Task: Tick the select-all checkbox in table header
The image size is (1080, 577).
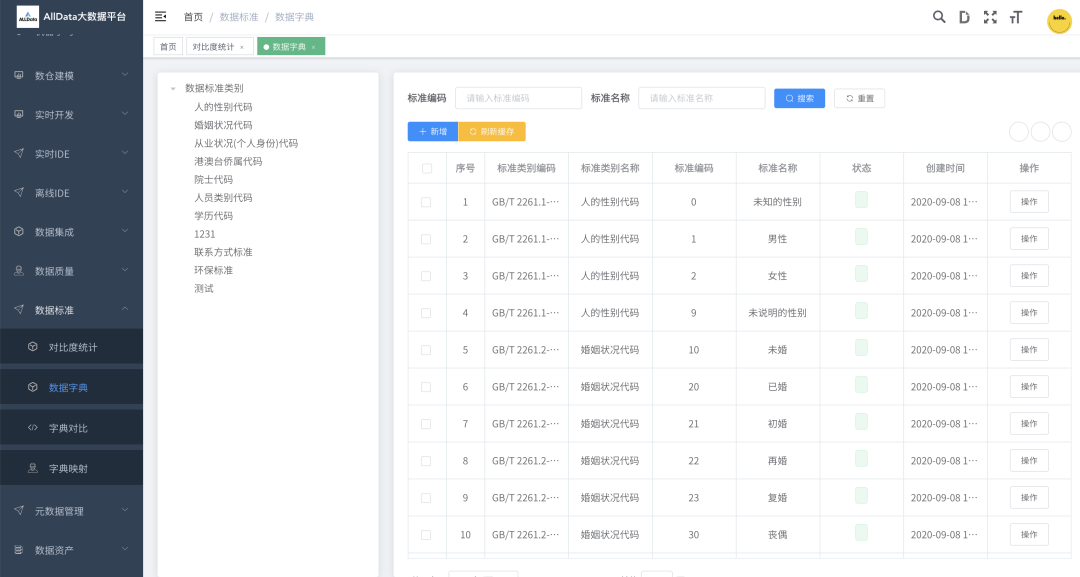Action: [427, 168]
